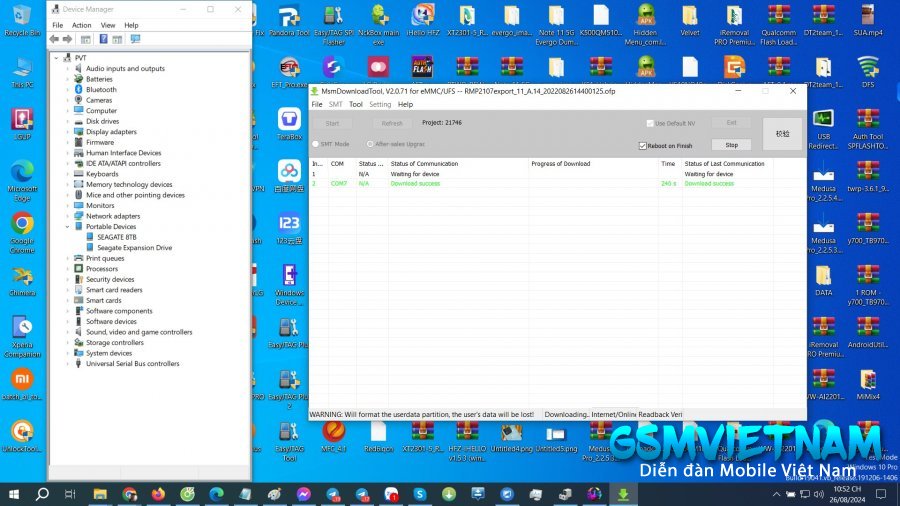Image resolution: width=900 pixels, height=506 pixels.
Task: Select the SEAGATE 8TB device
Action: (x=117, y=237)
